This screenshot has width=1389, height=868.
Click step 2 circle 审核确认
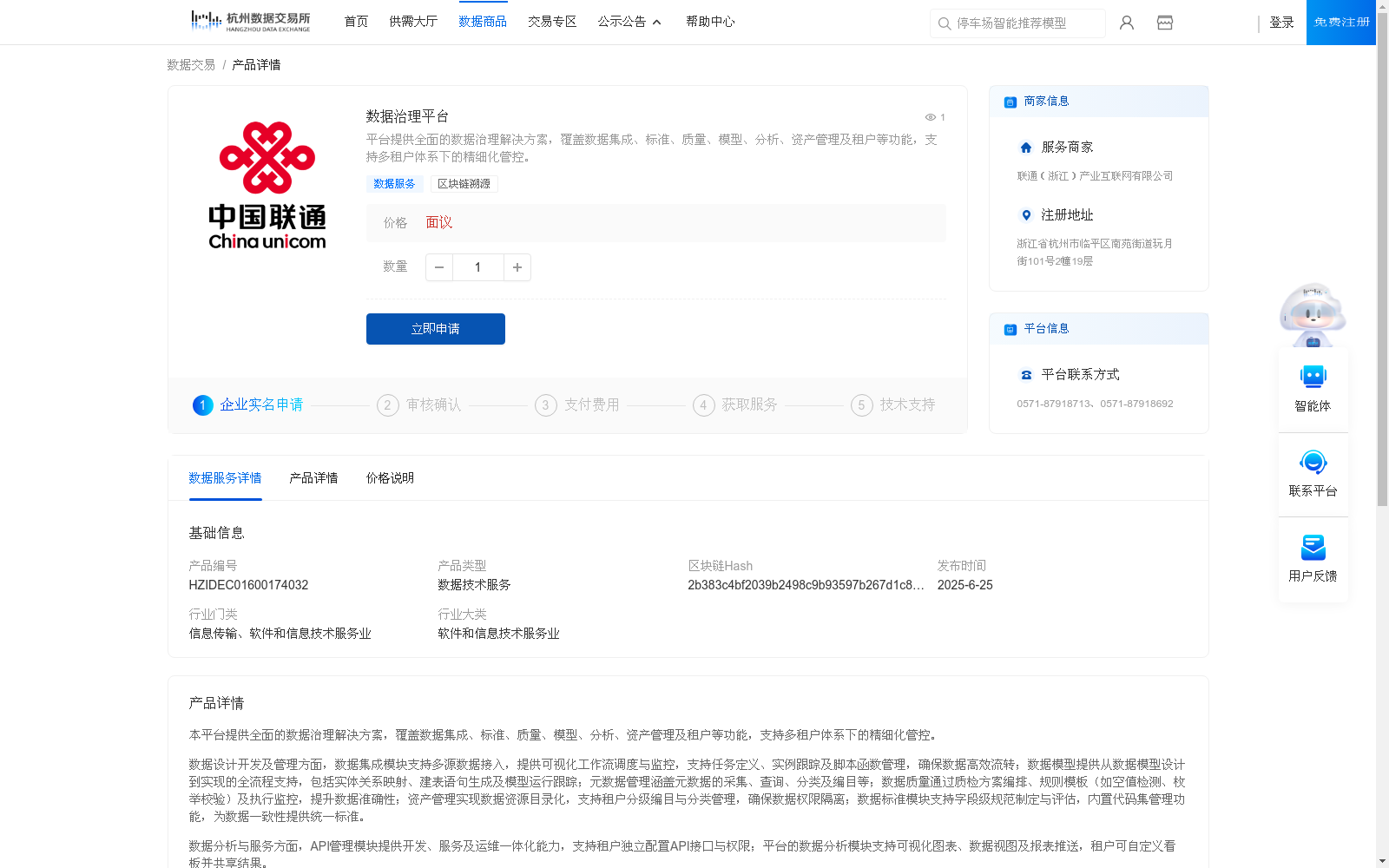click(x=388, y=405)
